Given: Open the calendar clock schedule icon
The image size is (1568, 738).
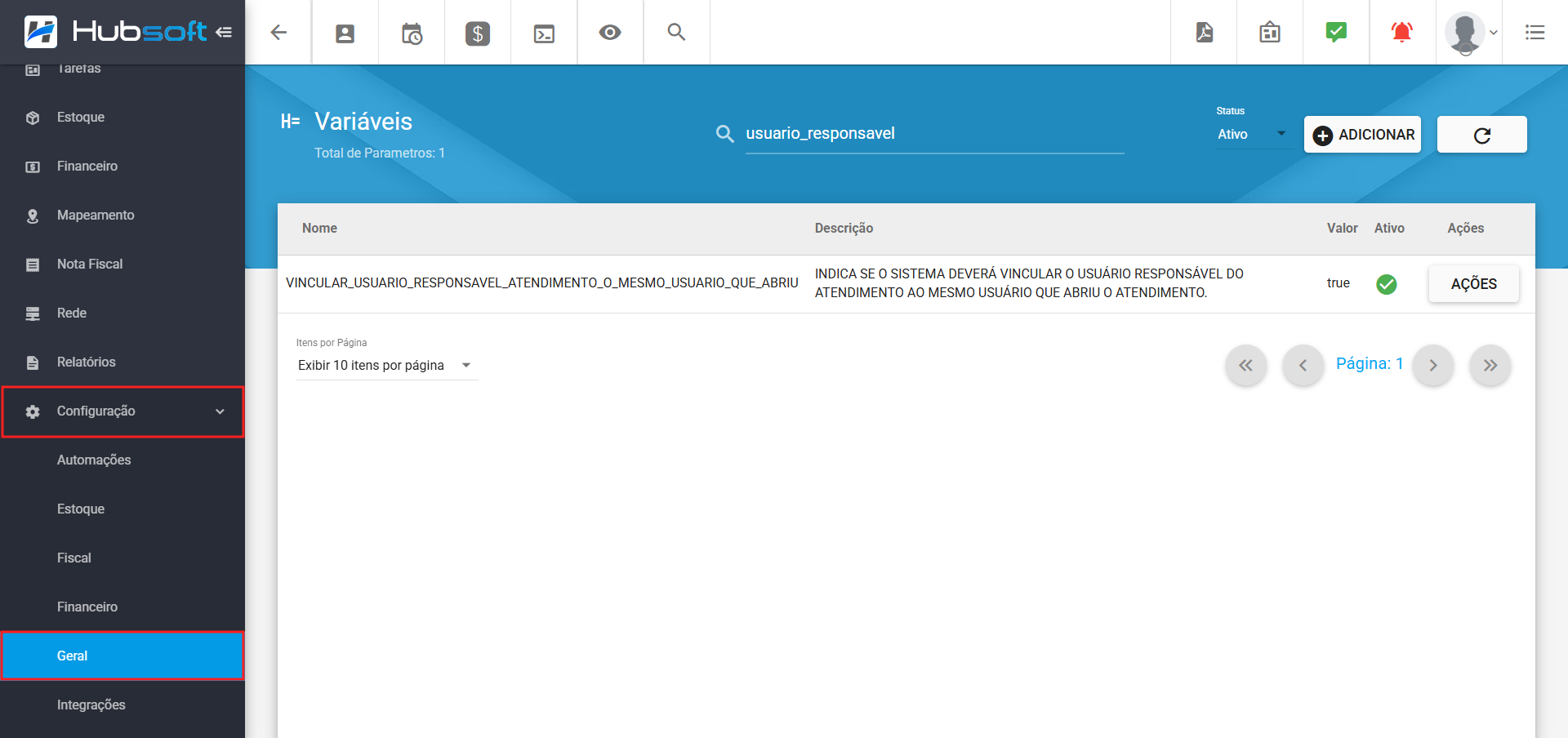Looking at the screenshot, I should coord(412,33).
